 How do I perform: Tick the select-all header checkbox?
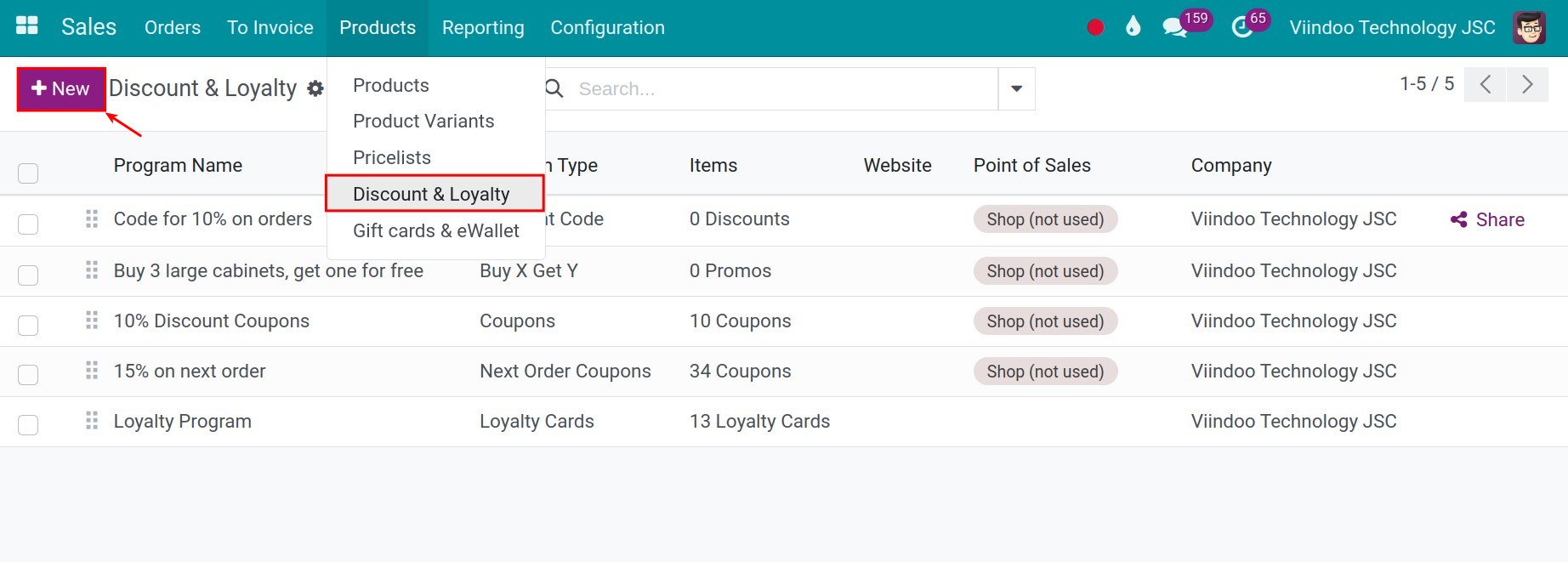tap(28, 173)
